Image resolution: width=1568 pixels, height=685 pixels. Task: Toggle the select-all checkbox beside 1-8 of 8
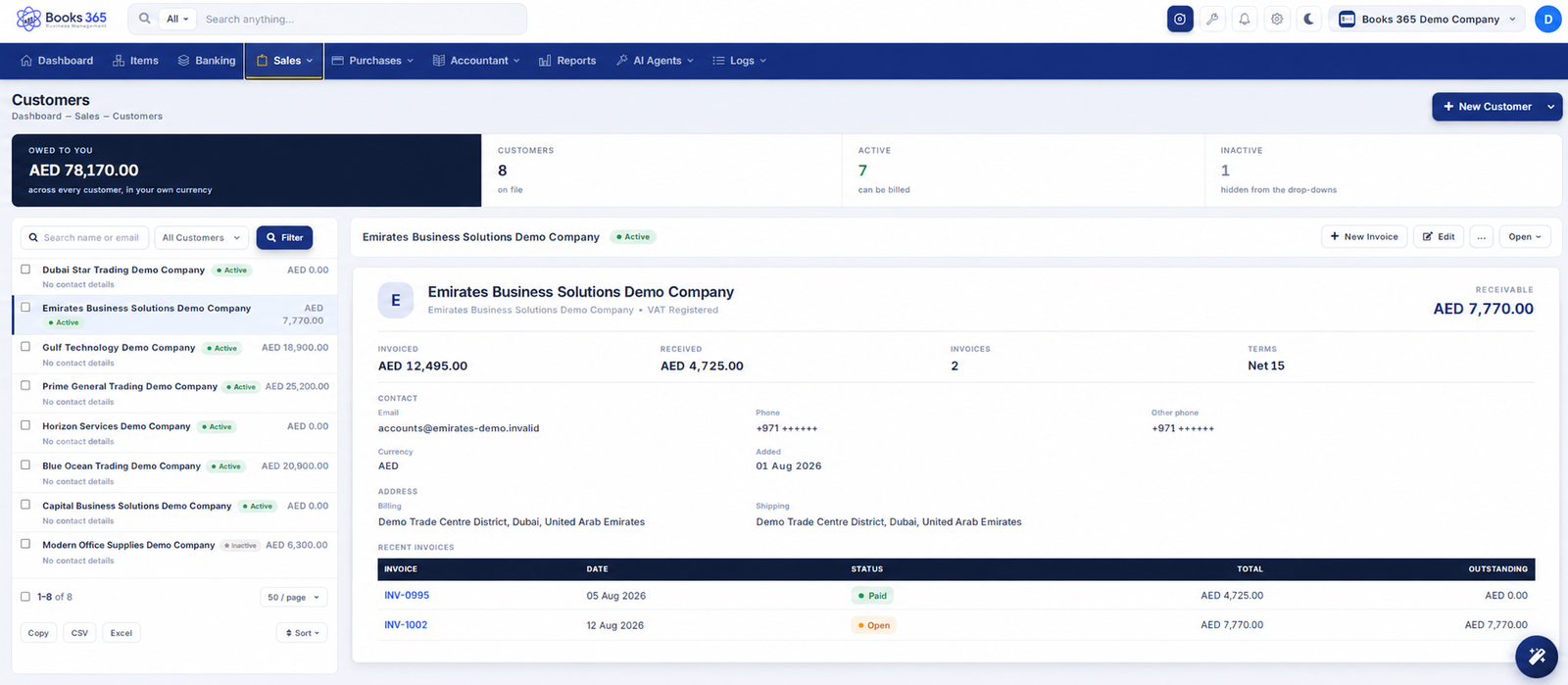pyautogui.click(x=25, y=596)
